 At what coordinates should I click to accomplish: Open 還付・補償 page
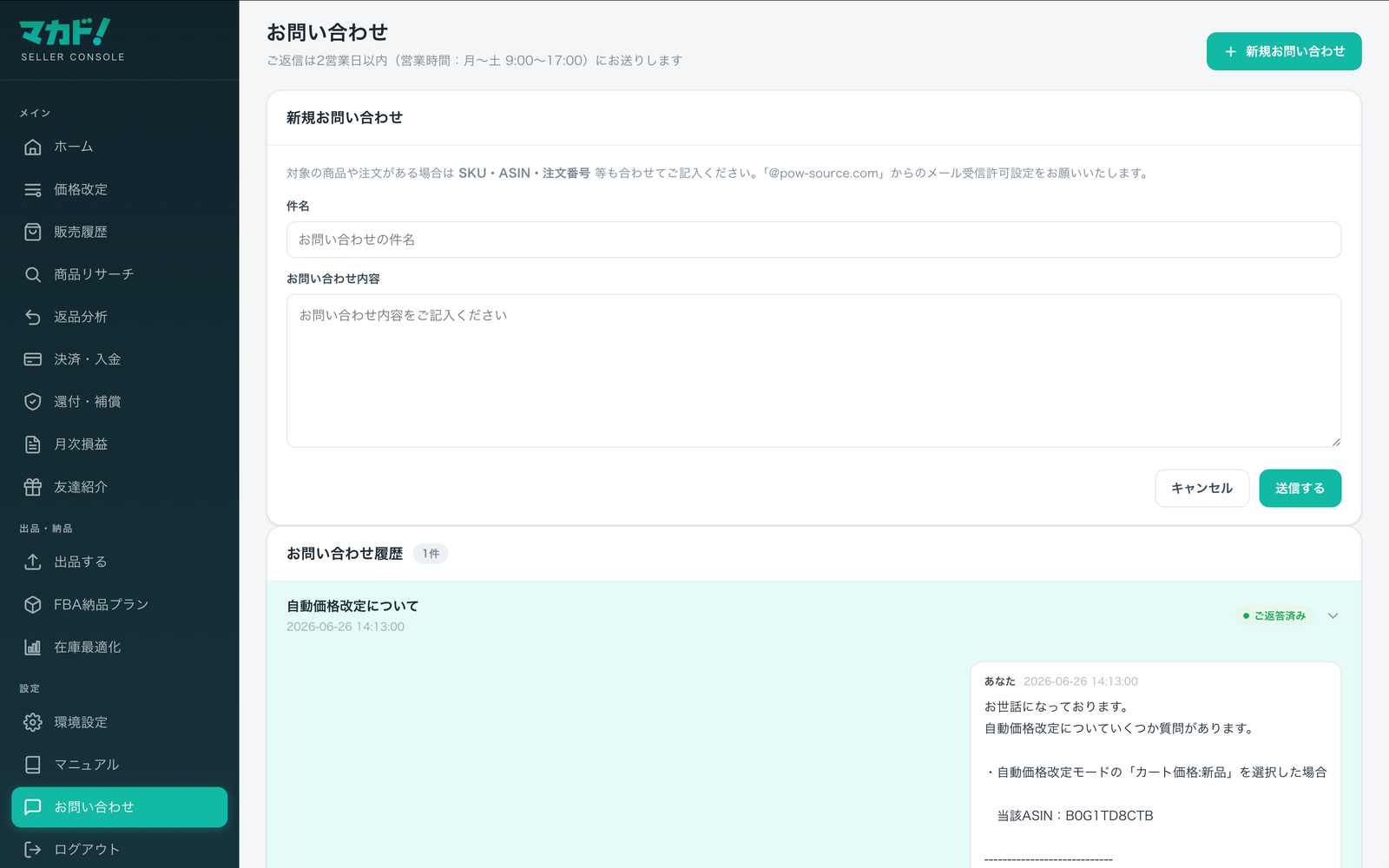[120, 402]
